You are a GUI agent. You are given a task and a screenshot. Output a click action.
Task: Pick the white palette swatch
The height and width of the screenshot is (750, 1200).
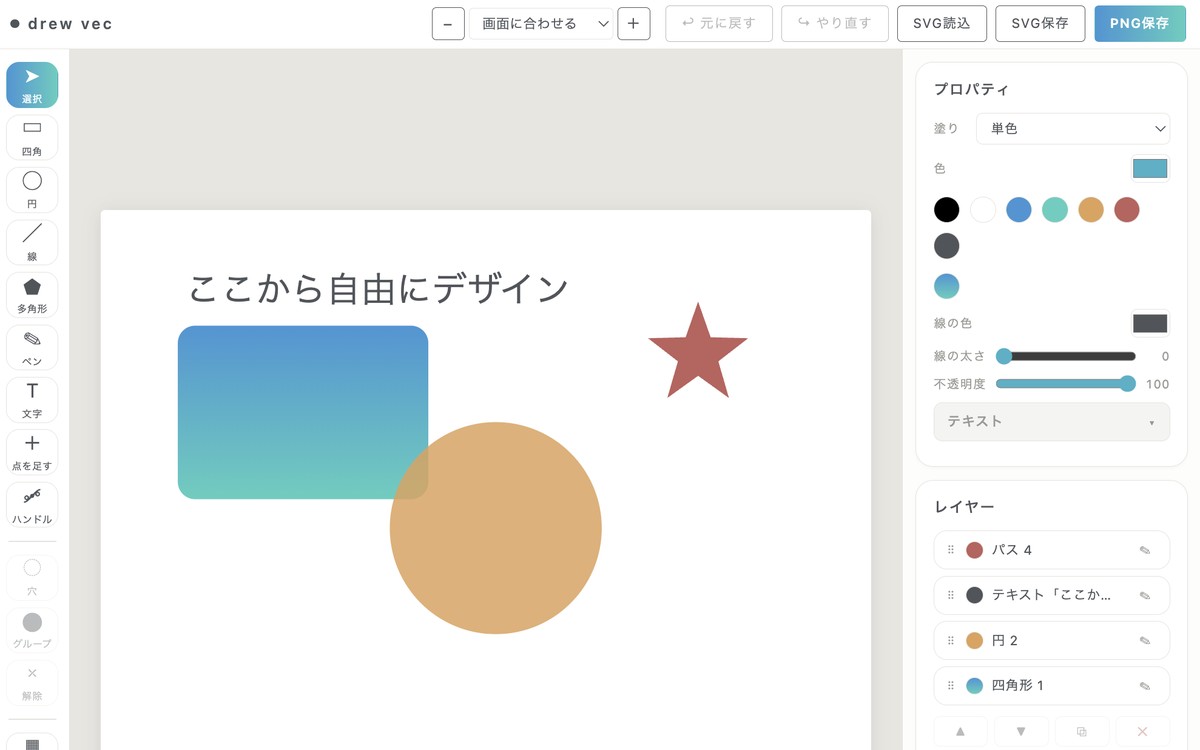click(x=983, y=210)
